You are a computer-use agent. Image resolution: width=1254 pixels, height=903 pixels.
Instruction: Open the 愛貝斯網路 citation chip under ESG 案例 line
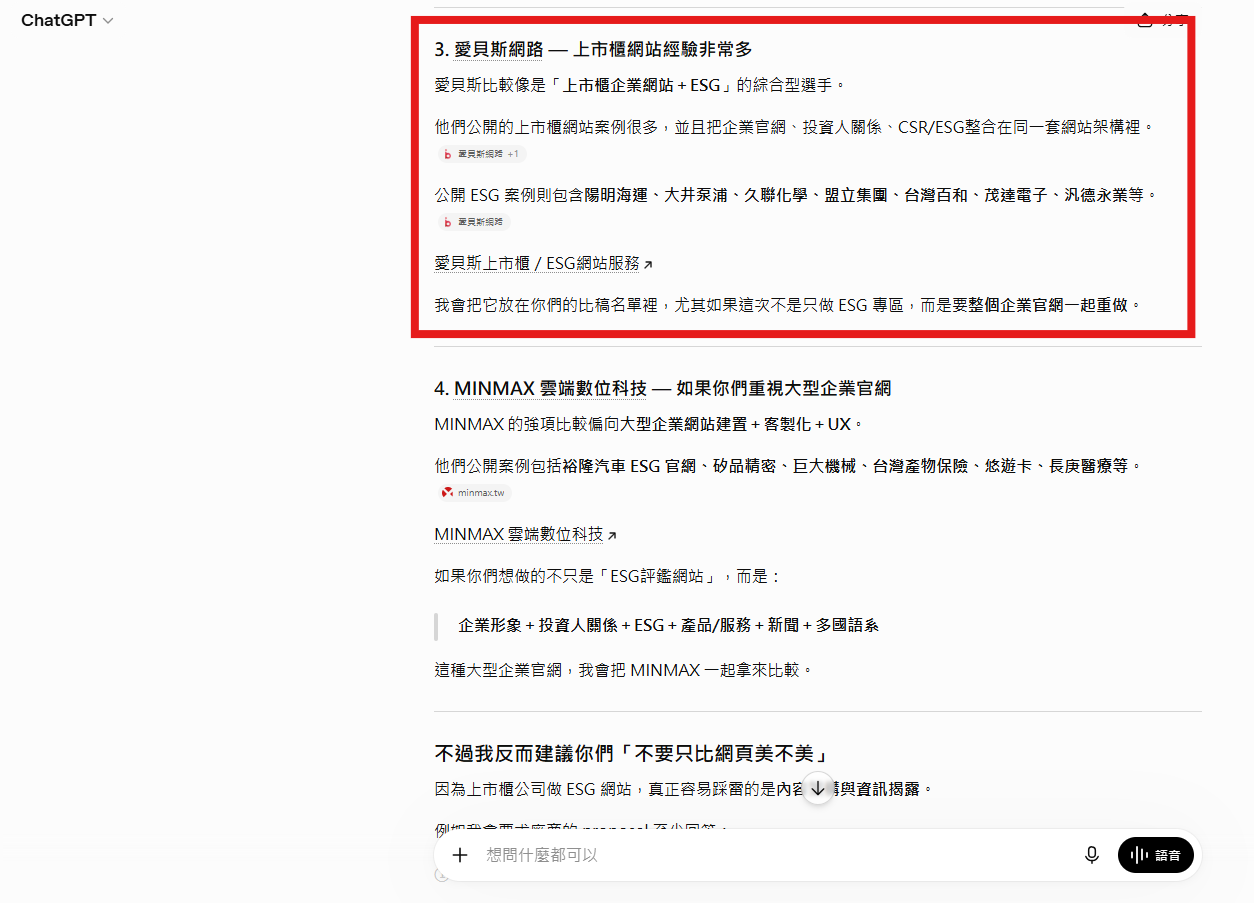click(474, 222)
